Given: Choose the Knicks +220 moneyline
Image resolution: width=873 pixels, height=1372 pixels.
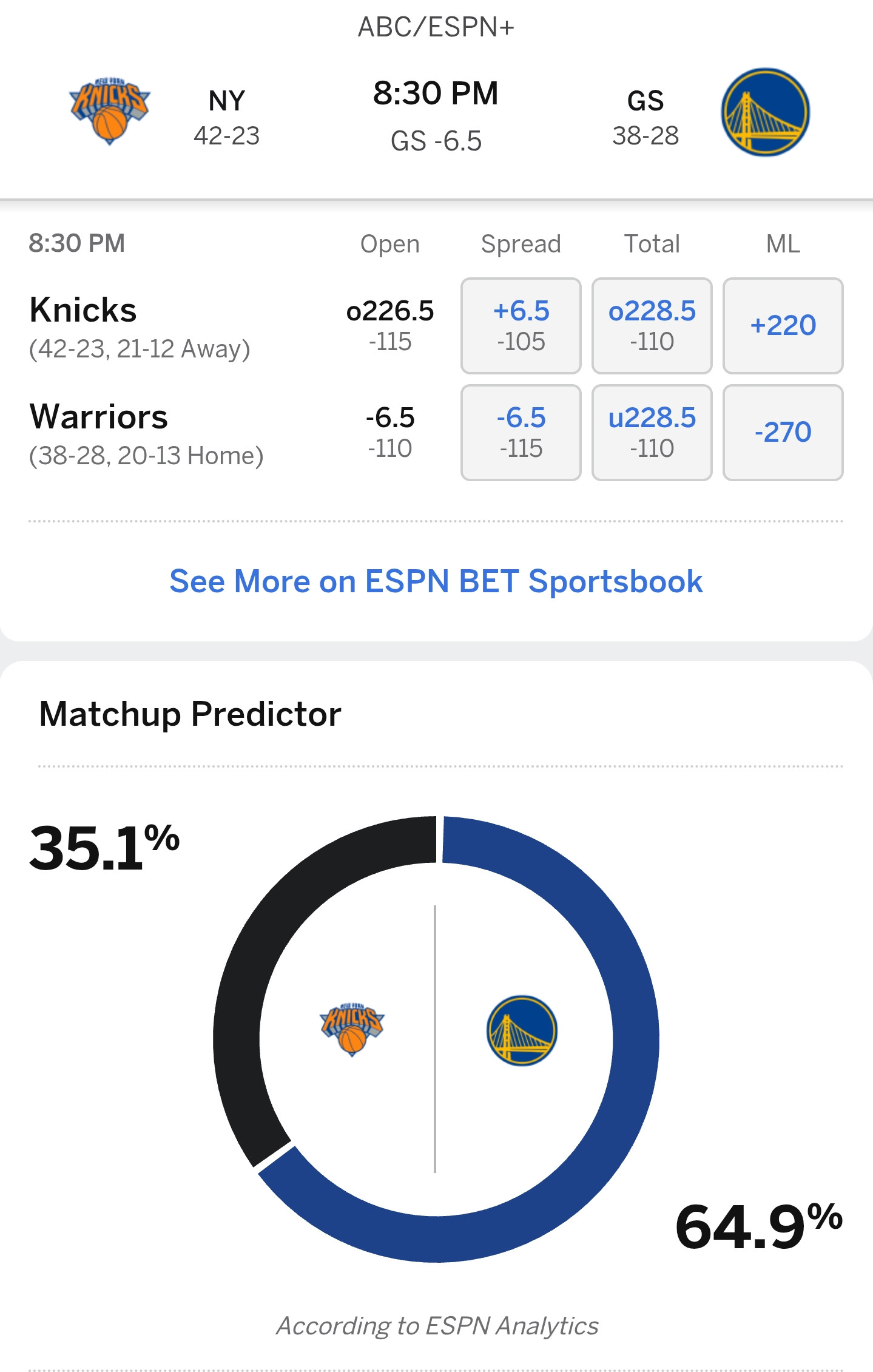Looking at the screenshot, I should pyautogui.click(x=783, y=326).
